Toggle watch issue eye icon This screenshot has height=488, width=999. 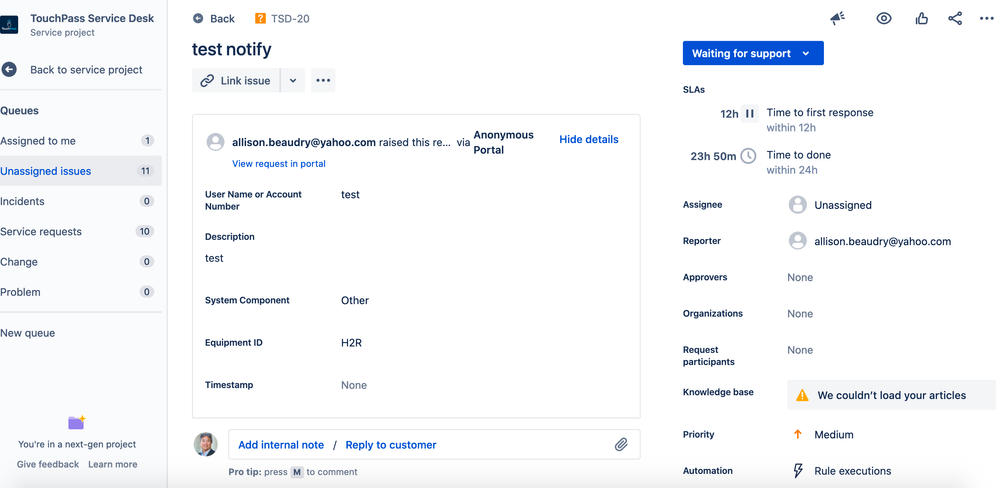point(884,18)
